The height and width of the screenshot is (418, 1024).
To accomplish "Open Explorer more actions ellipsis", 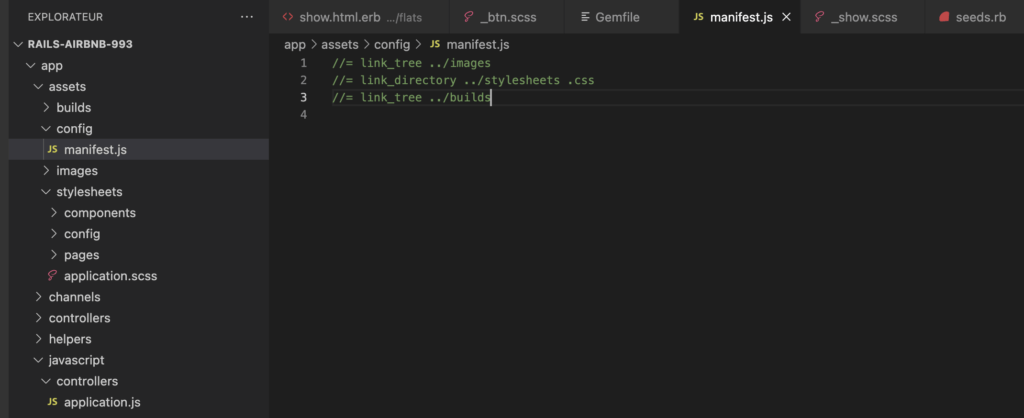I will coord(247,17).
